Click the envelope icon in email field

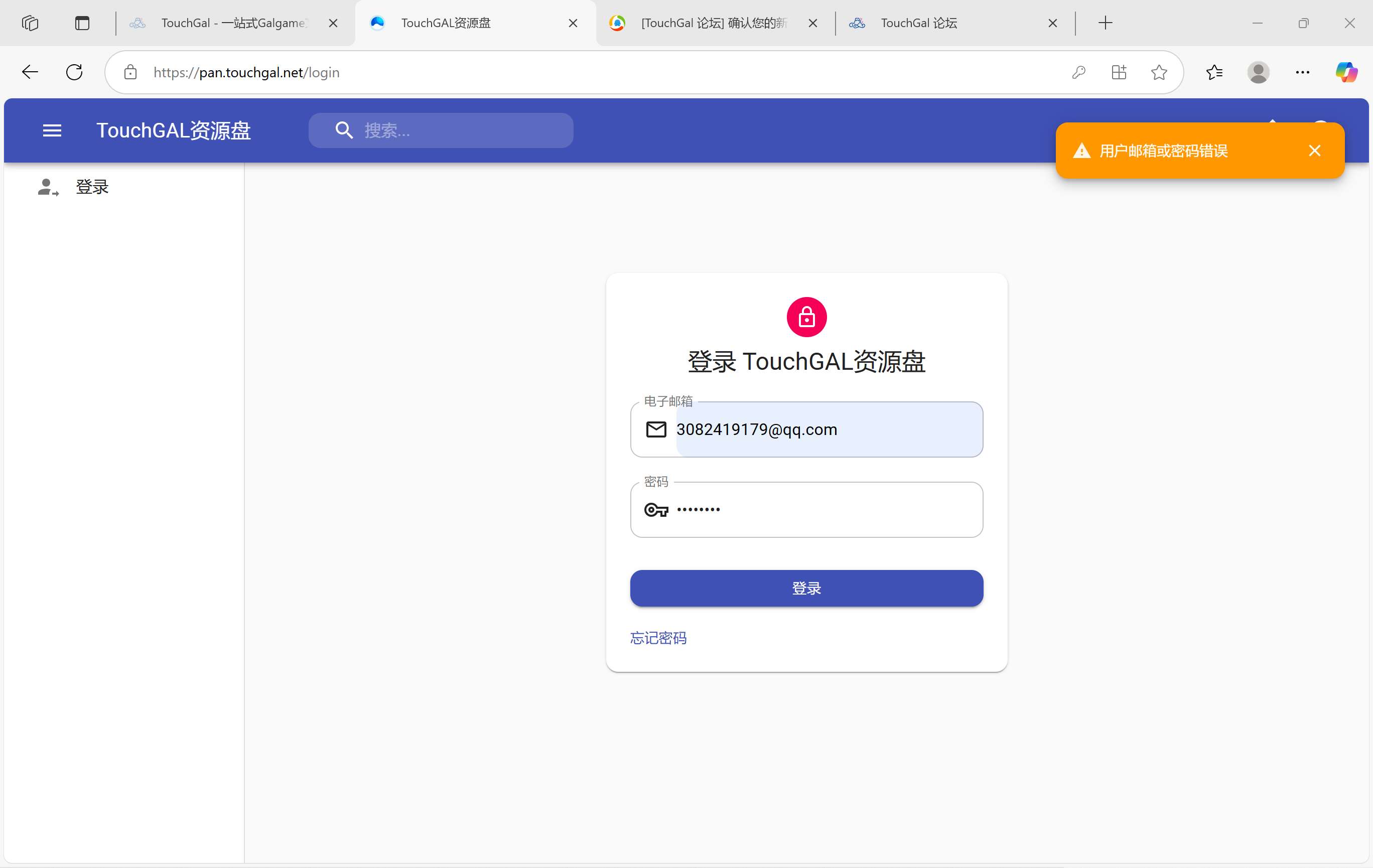coord(656,429)
